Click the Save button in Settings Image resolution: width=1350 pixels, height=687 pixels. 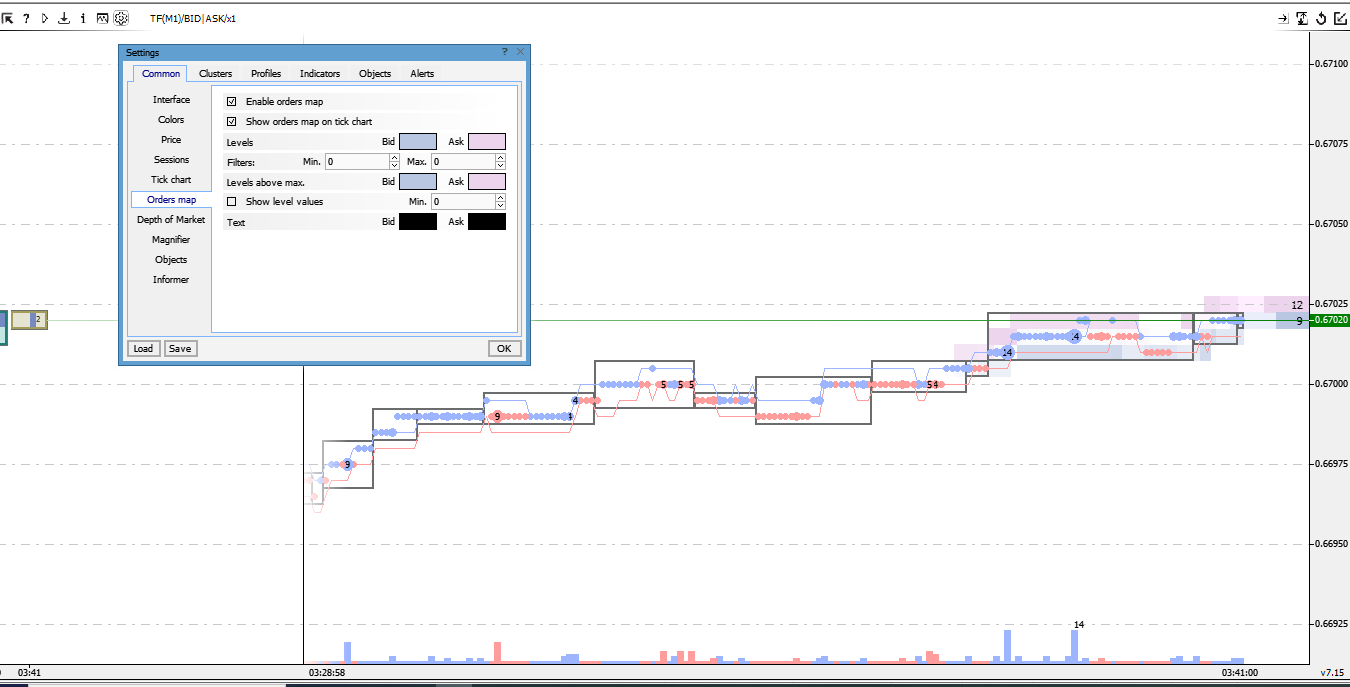tap(180, 348)
